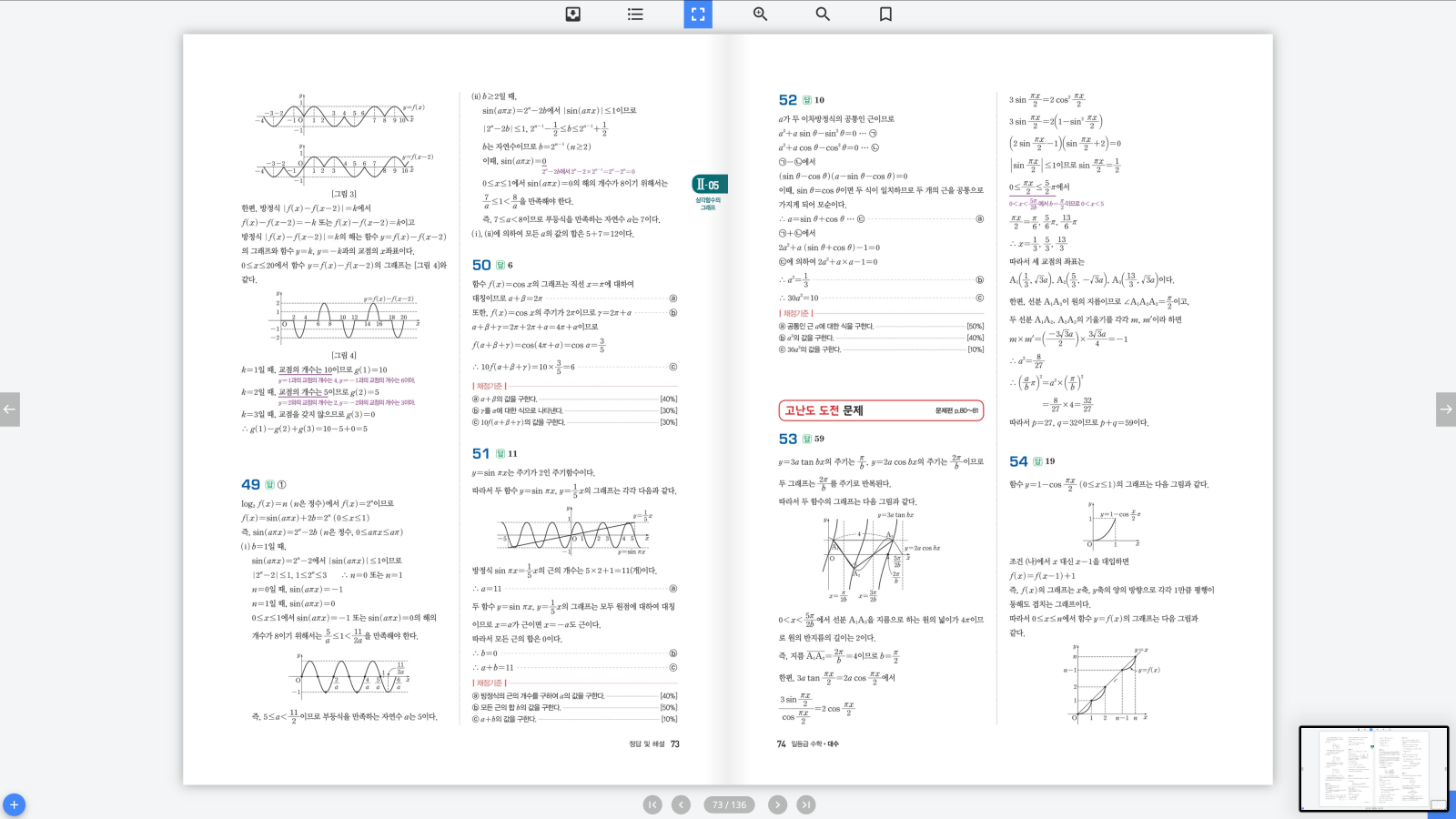The width and height of the screenshot is (1456, 819).
Task: Click problem number 49 heading
Action: pos(251,485)
